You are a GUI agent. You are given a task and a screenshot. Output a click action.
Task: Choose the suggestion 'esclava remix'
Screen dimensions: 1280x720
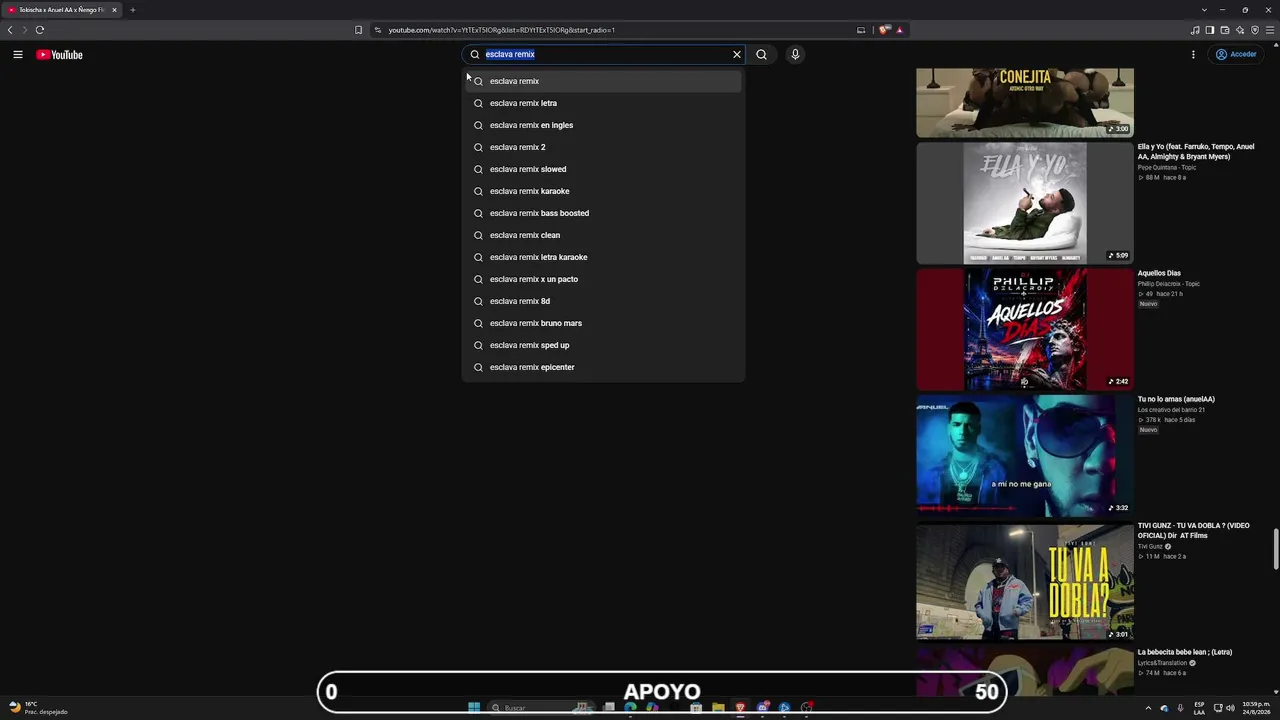(x=603, y=81)
